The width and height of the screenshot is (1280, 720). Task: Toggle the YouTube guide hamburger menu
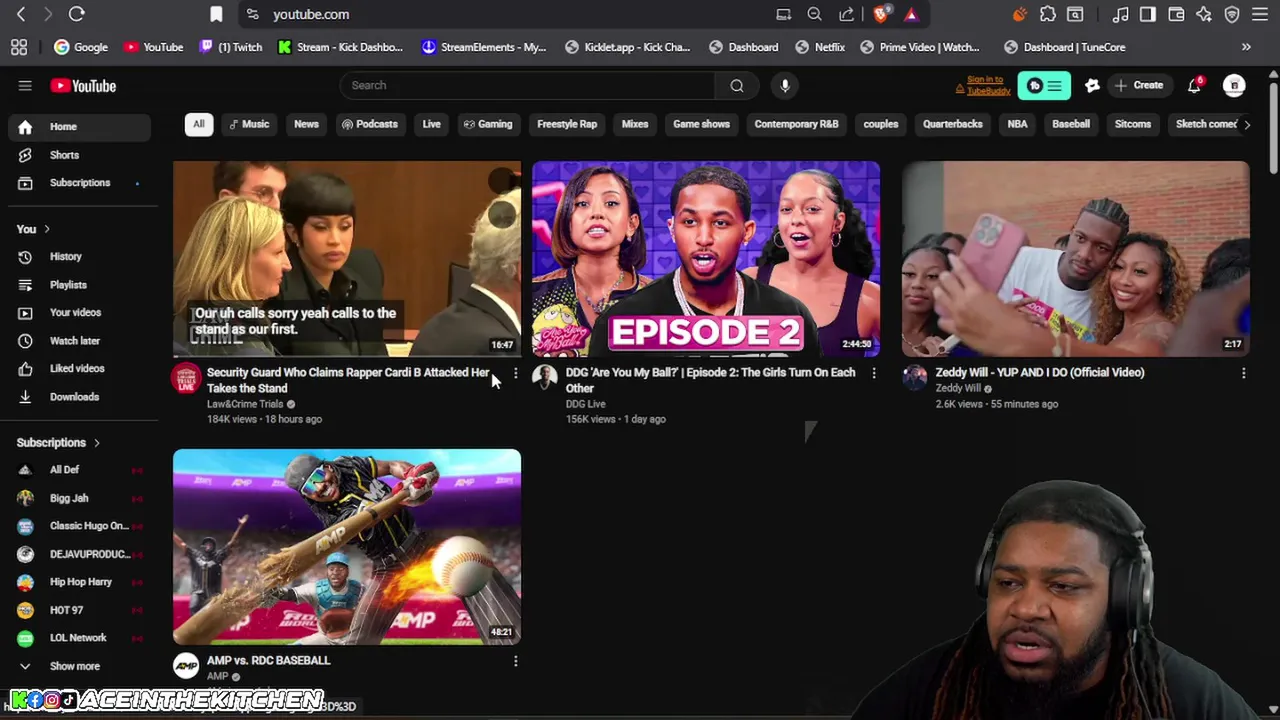[x=25, y=86]
